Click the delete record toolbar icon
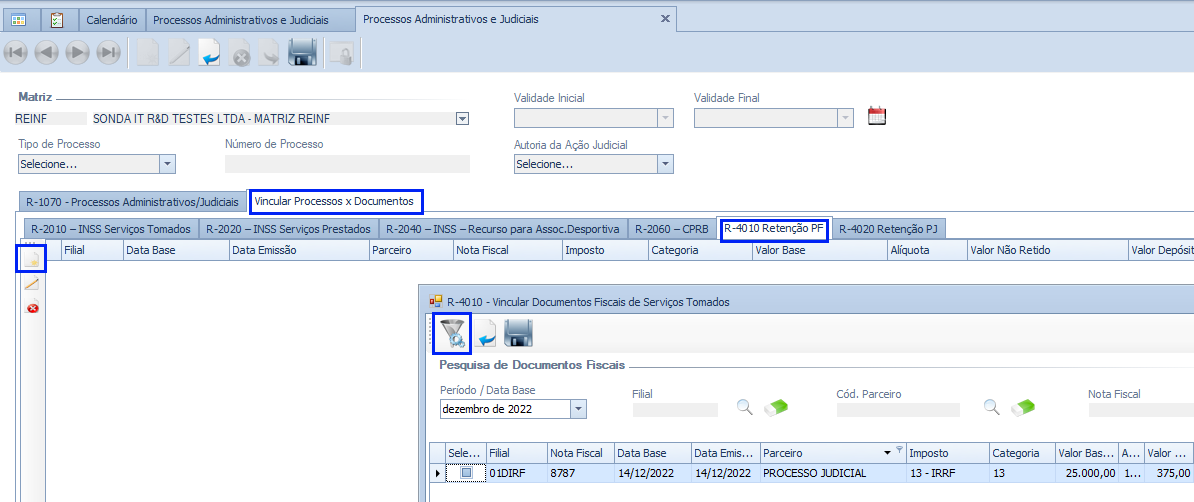 240,53
